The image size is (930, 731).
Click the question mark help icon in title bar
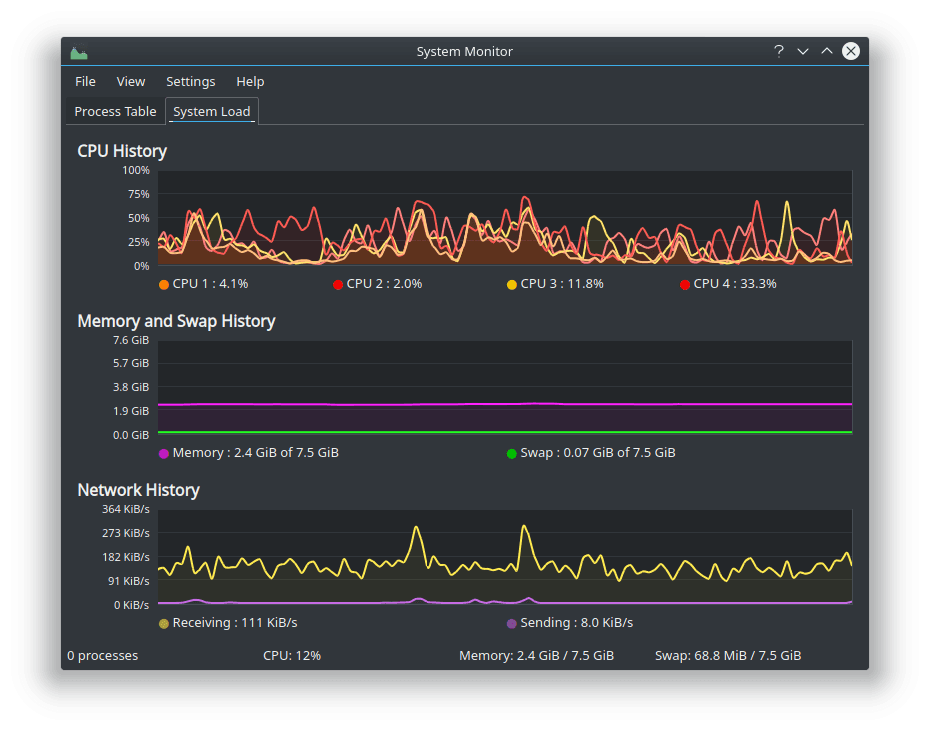779,51
